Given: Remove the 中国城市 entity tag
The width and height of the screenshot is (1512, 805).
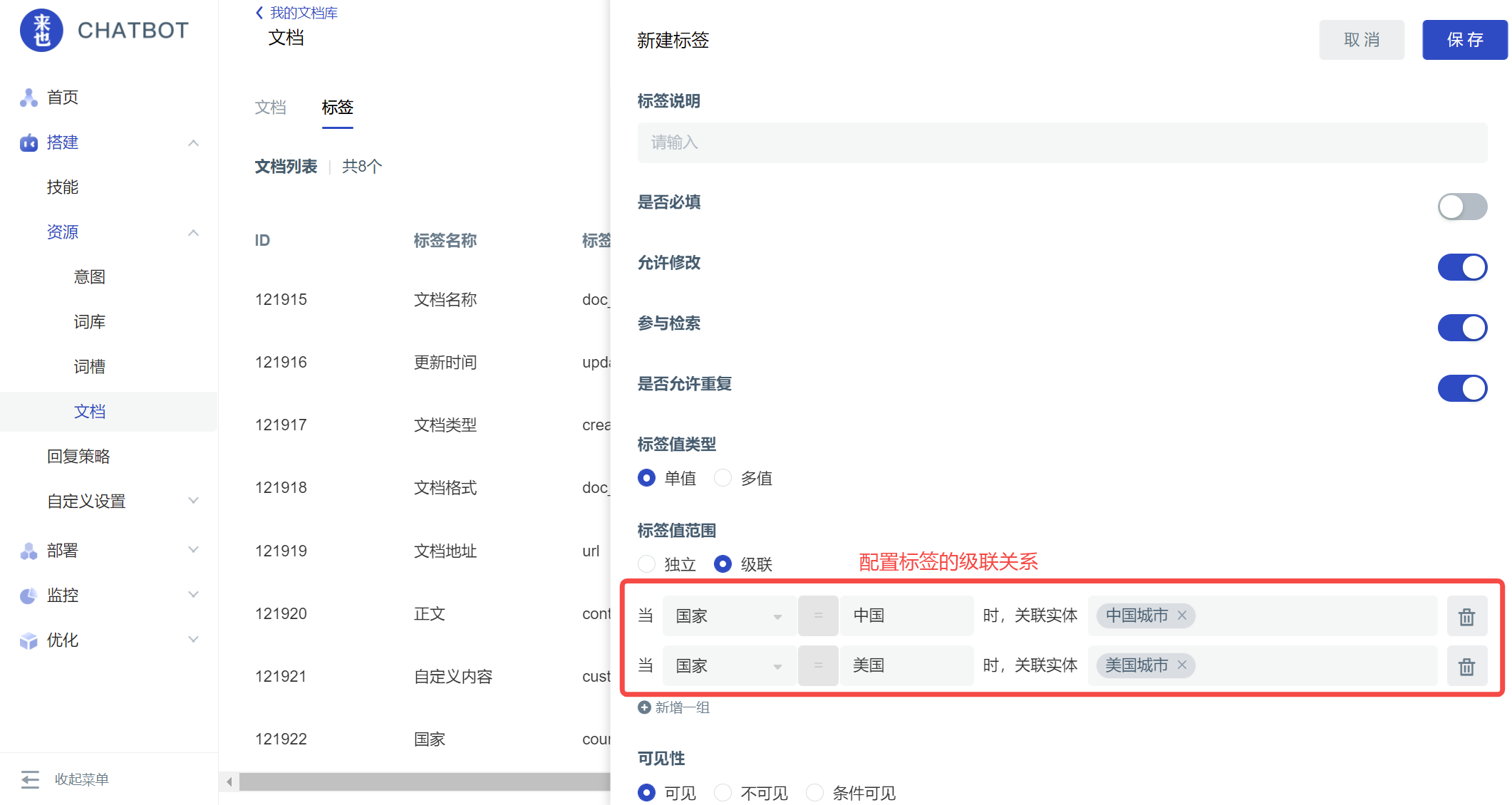Looking at the screenshot, I should [1182, 616].
